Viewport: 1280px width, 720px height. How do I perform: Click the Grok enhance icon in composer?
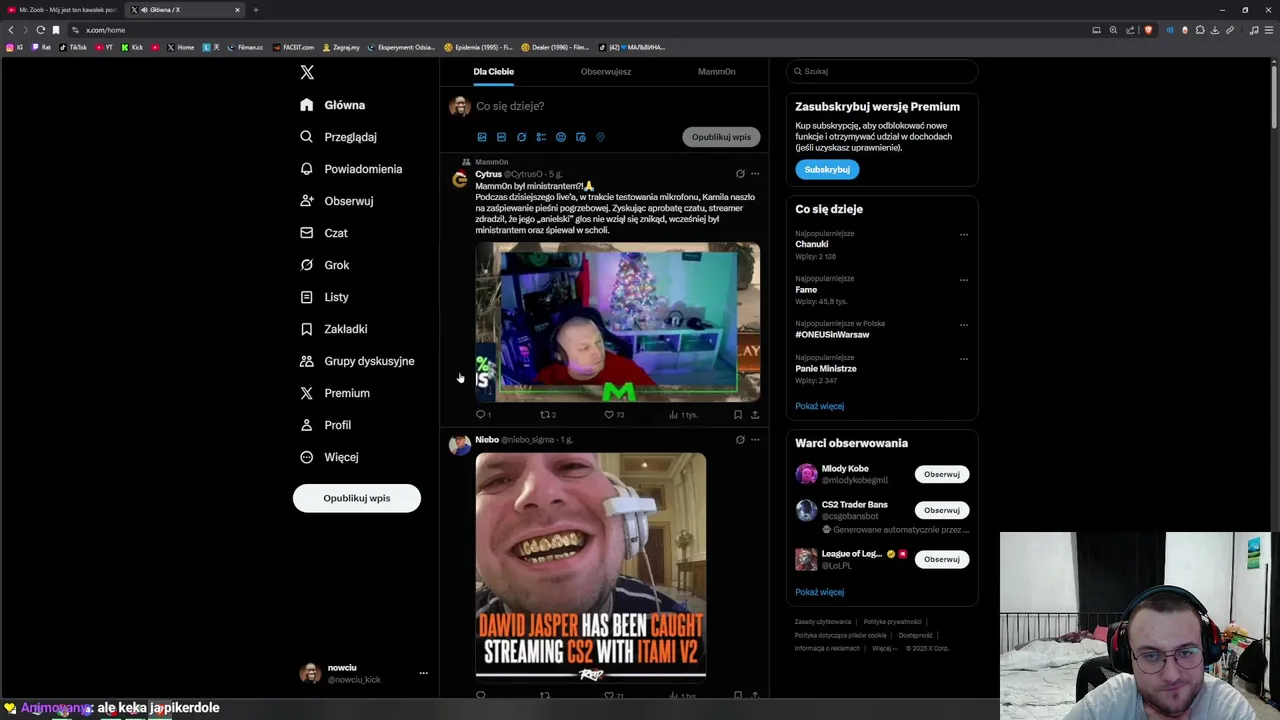click(521, 137)
